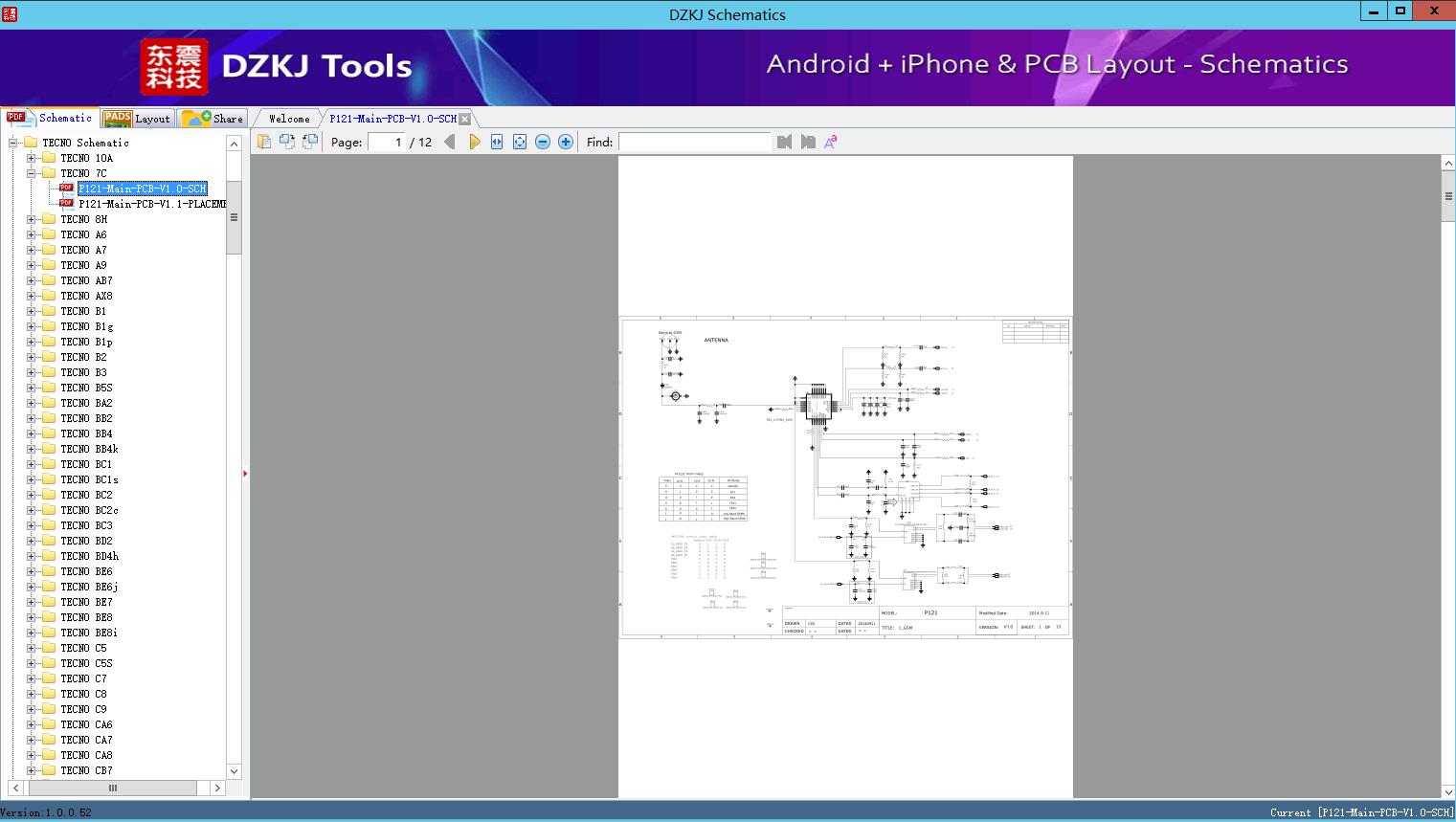Go to next page with yellow arrow
1456x822 pixels.
pyautogui.click(x=475, y=142)
